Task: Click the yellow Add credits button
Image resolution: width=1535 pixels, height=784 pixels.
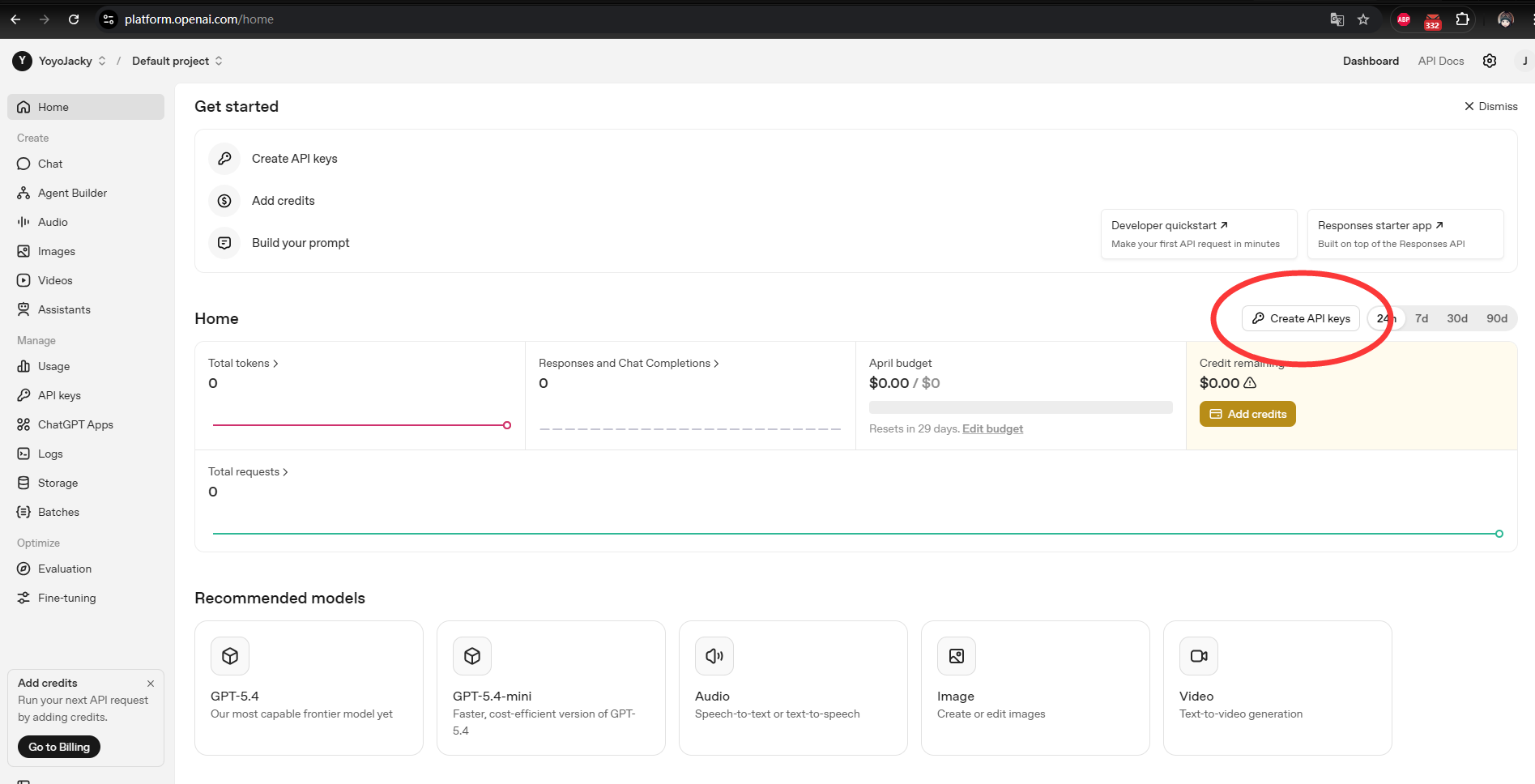Action: pyautogui.click(x=1247, y=414)
